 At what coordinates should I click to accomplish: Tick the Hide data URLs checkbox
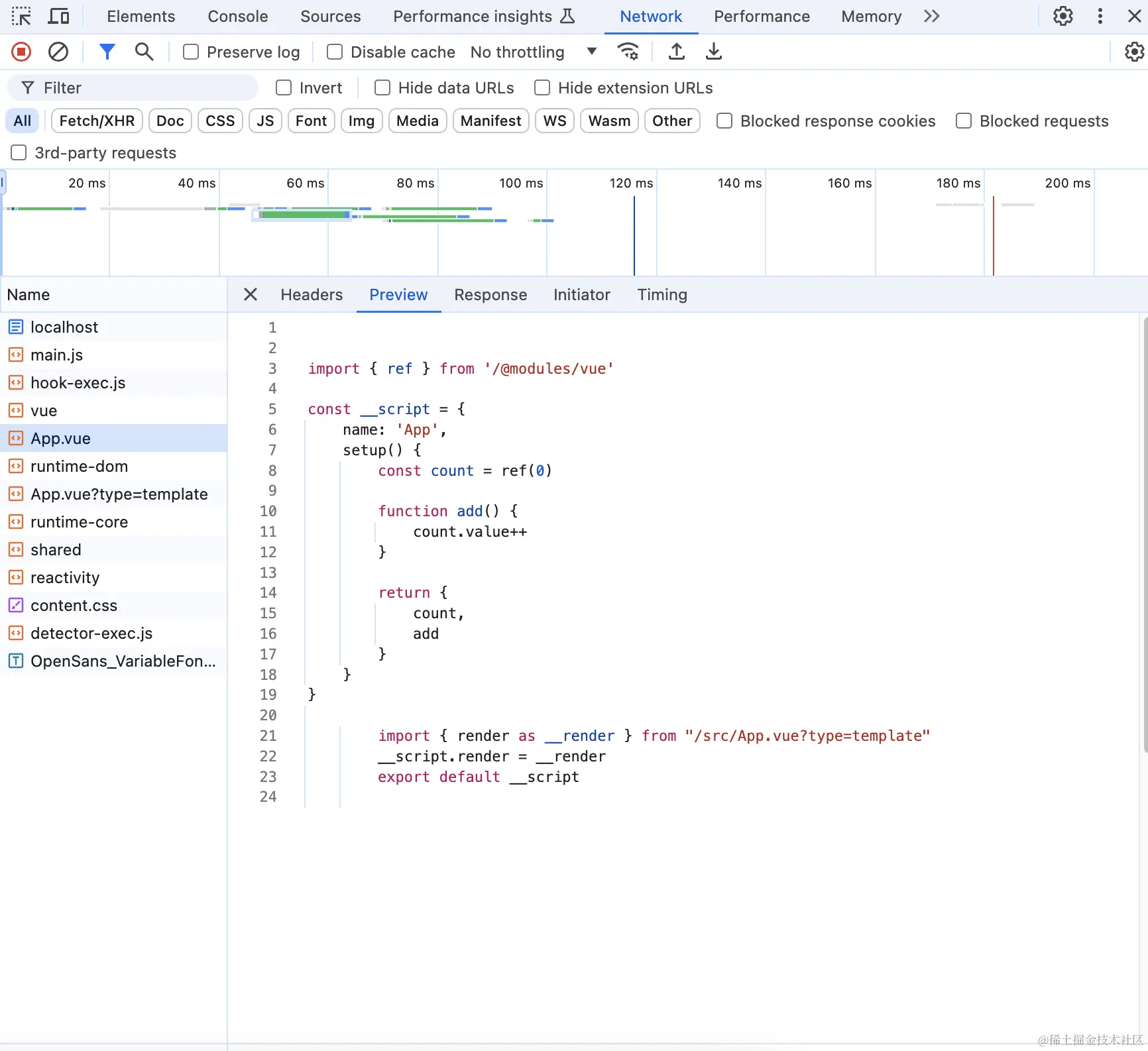pyautogui.click(x=382, y=87)
